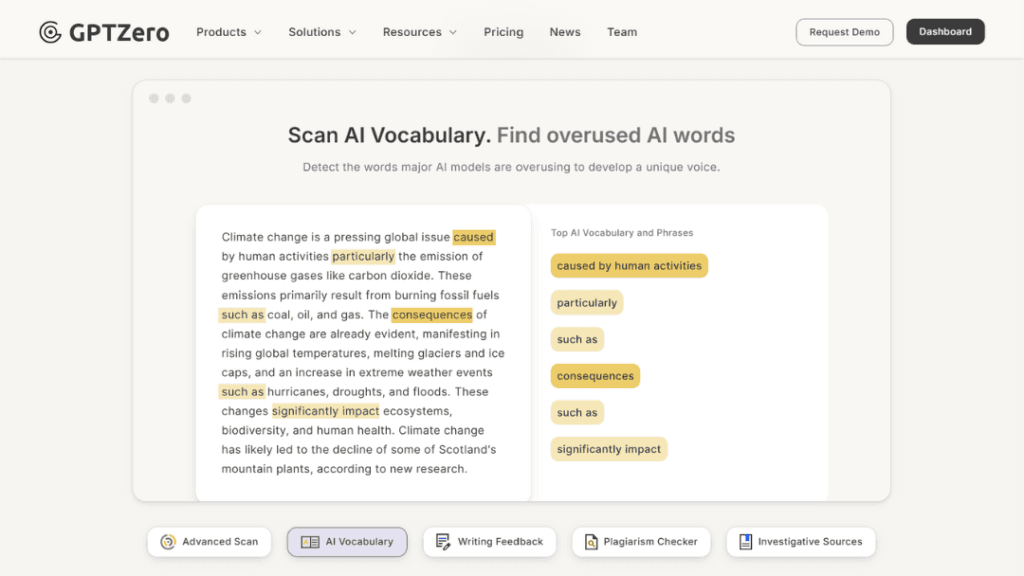Click the AI Vocabulary book icon
Viewport: 1024px width, 576px height.
point(310,542)
